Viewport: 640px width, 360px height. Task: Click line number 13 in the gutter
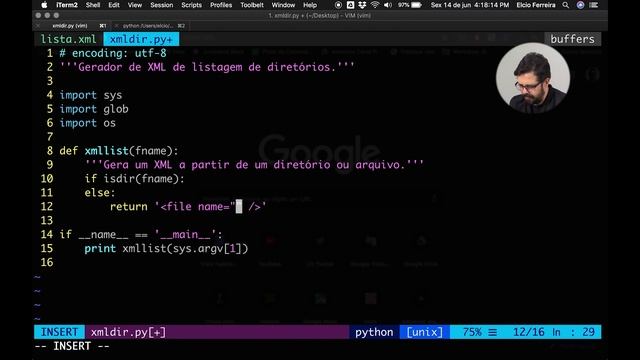[x=47, y=221]
